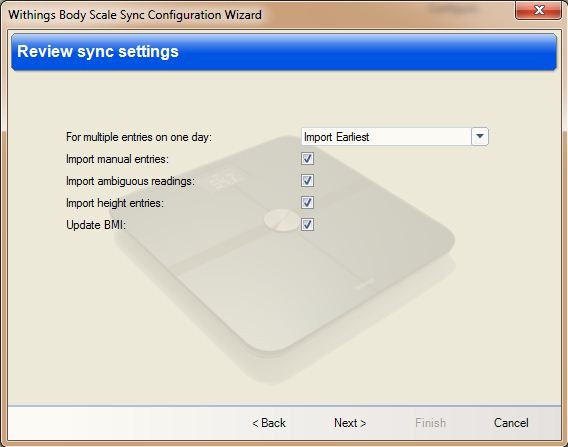Click the Review sync settings header banner
The height and width of the screenshot is (447, 568).
point(284,52)
